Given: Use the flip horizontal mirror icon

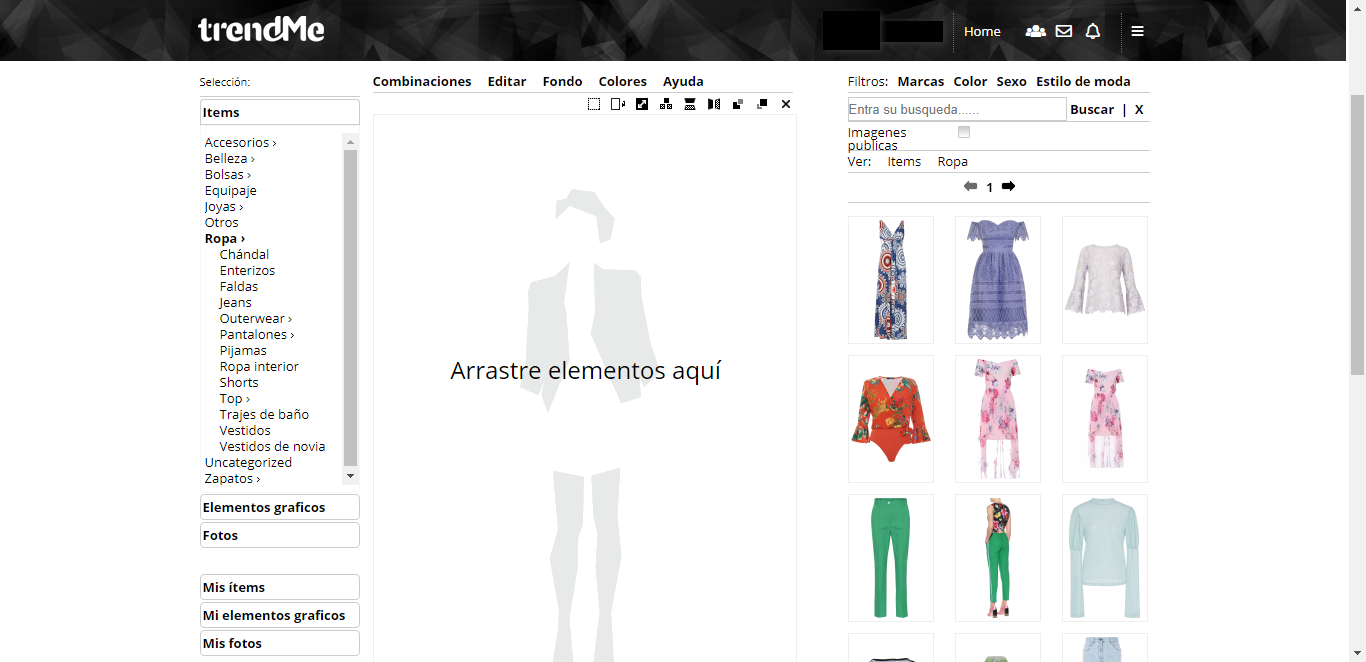Looking at the screenshot, I should pos(713,104).
